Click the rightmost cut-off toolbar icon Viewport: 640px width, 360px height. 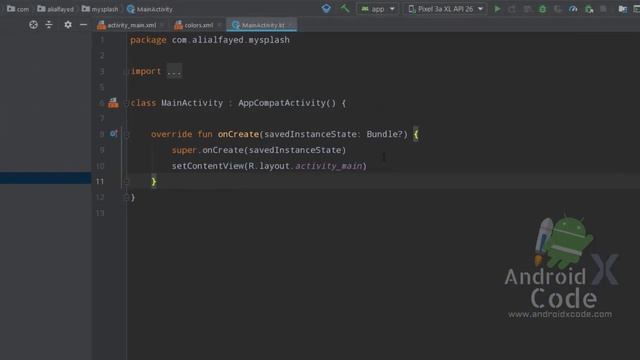pyautogui.click(x=636, y=9)
